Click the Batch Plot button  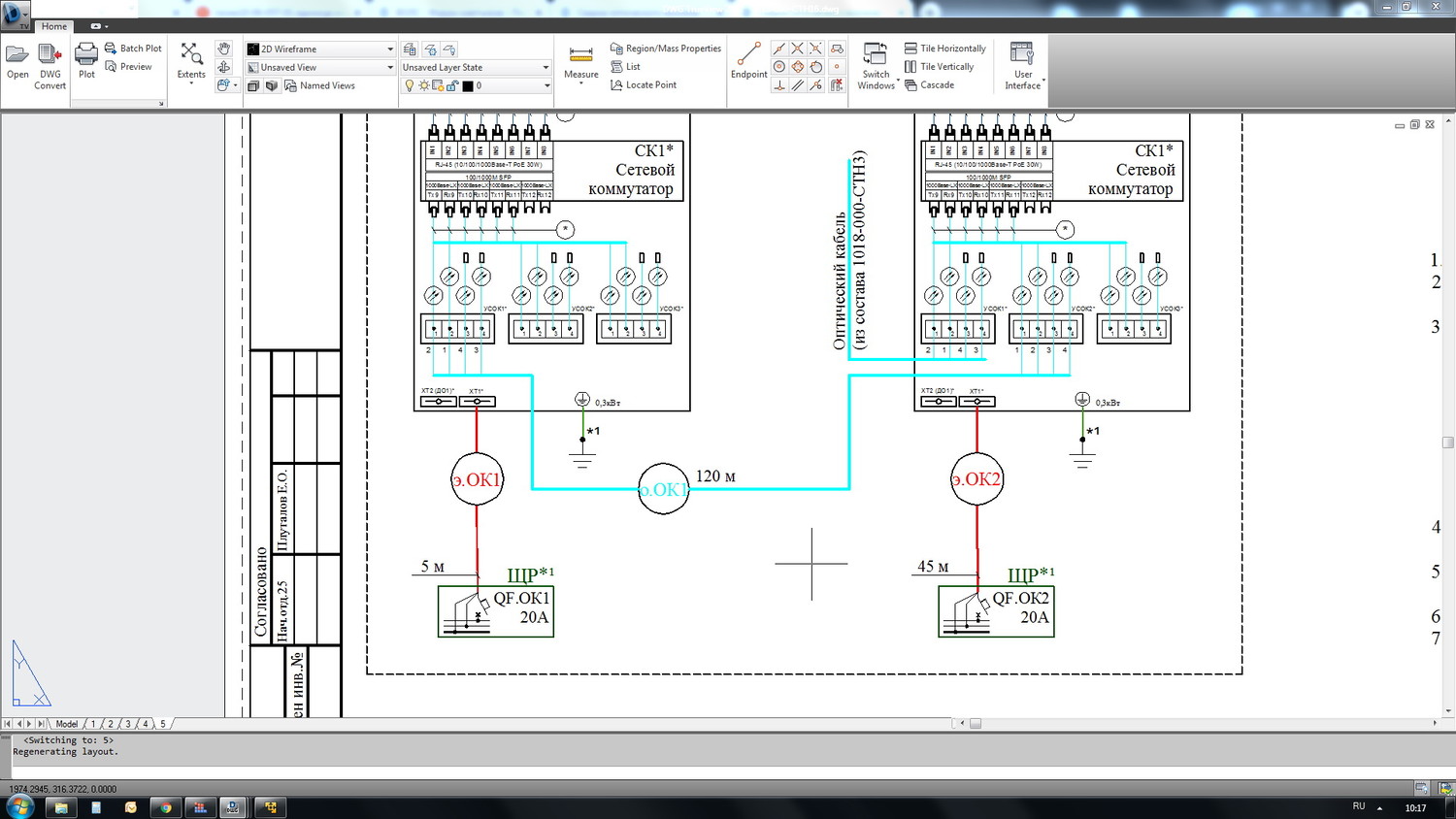pos(133,49)
